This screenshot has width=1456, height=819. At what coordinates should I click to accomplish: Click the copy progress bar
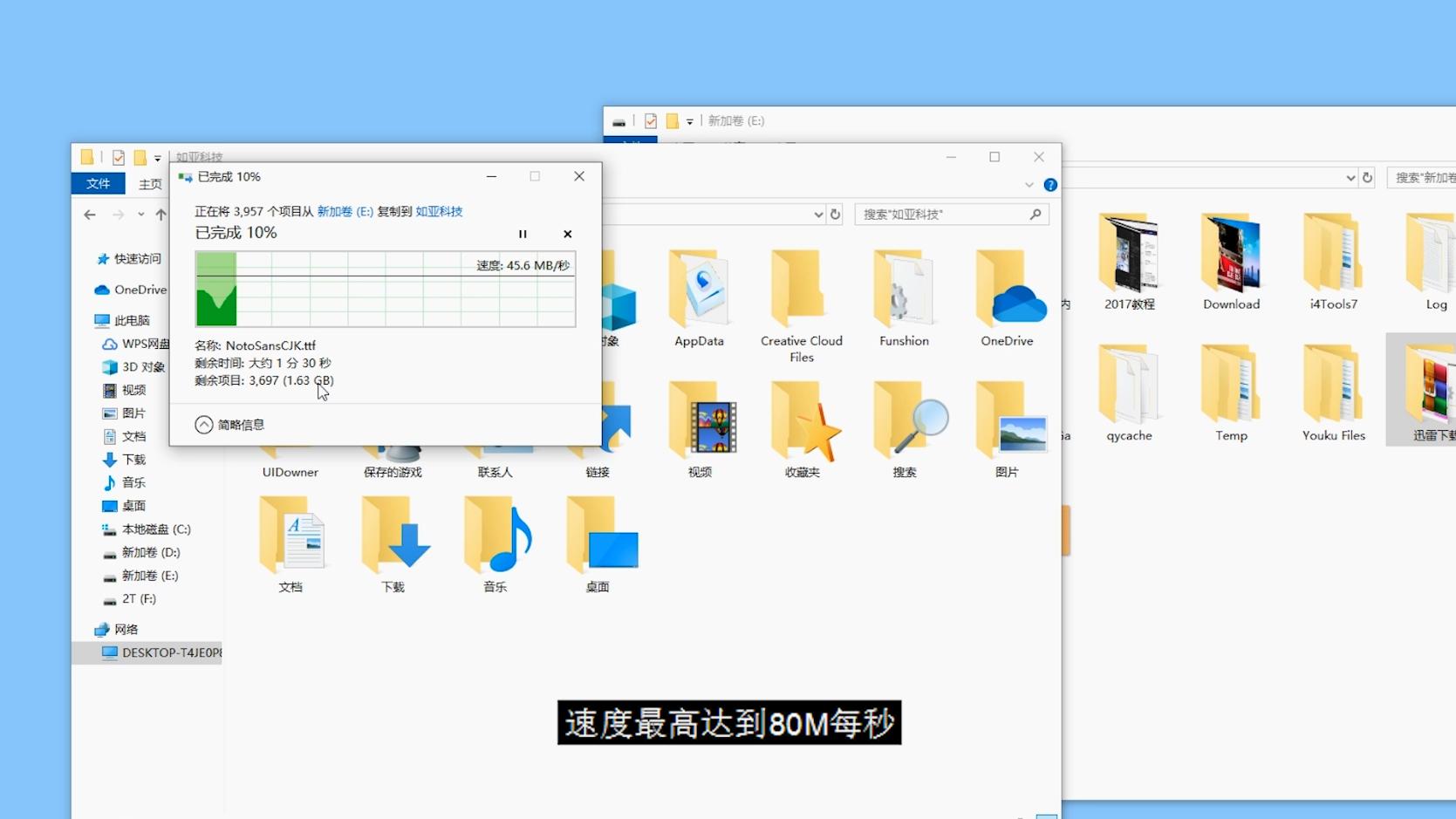coord(384,288)
